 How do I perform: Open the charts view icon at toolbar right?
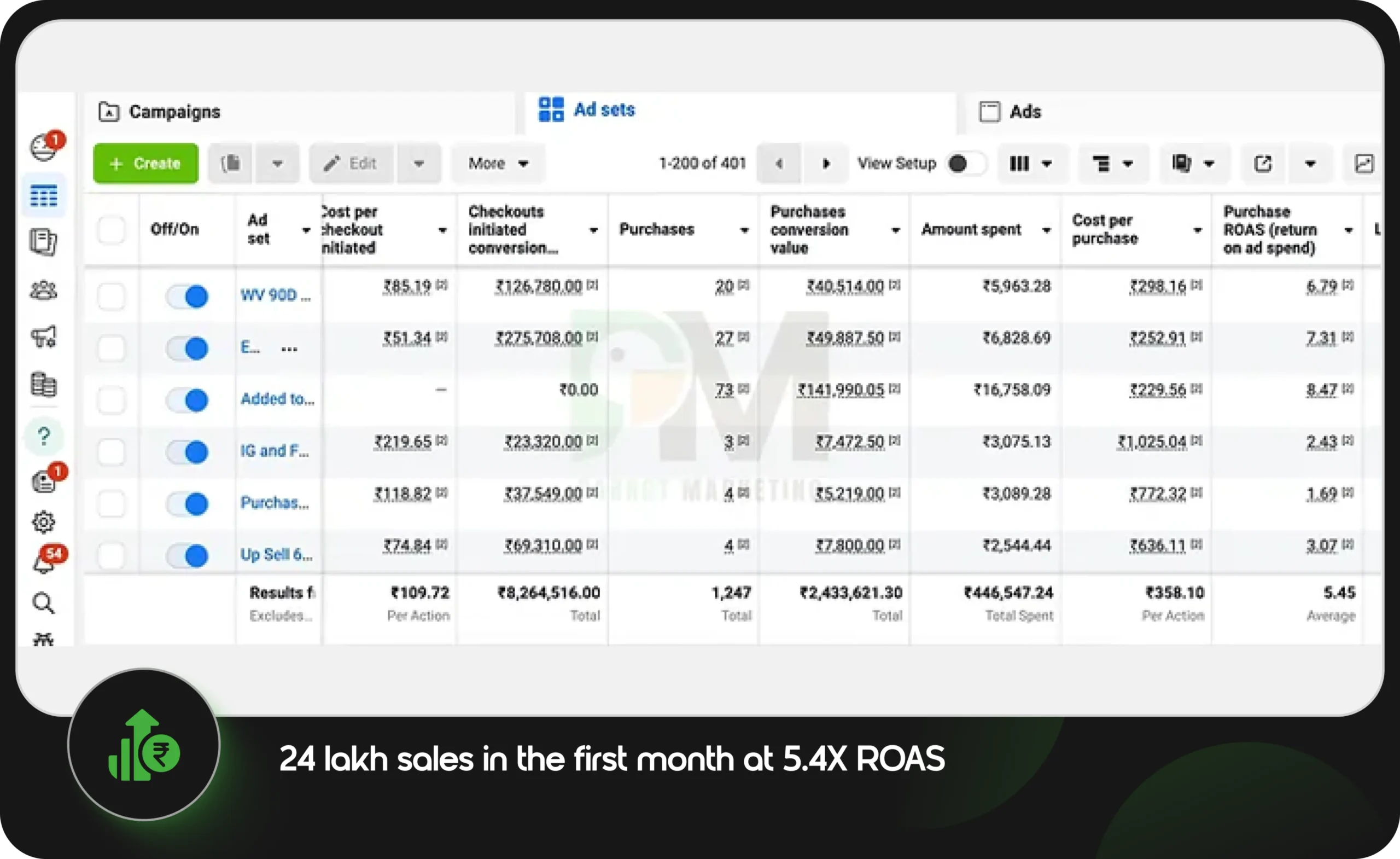(x=1364, y=164)
